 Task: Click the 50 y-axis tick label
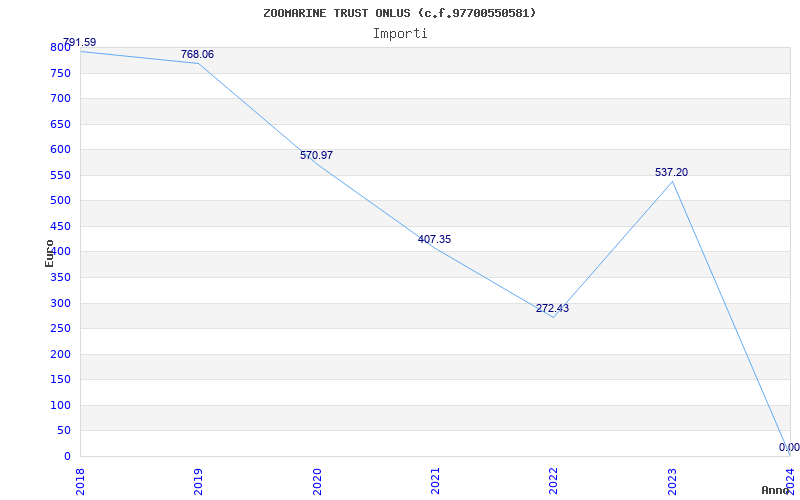tap(64, 431)
